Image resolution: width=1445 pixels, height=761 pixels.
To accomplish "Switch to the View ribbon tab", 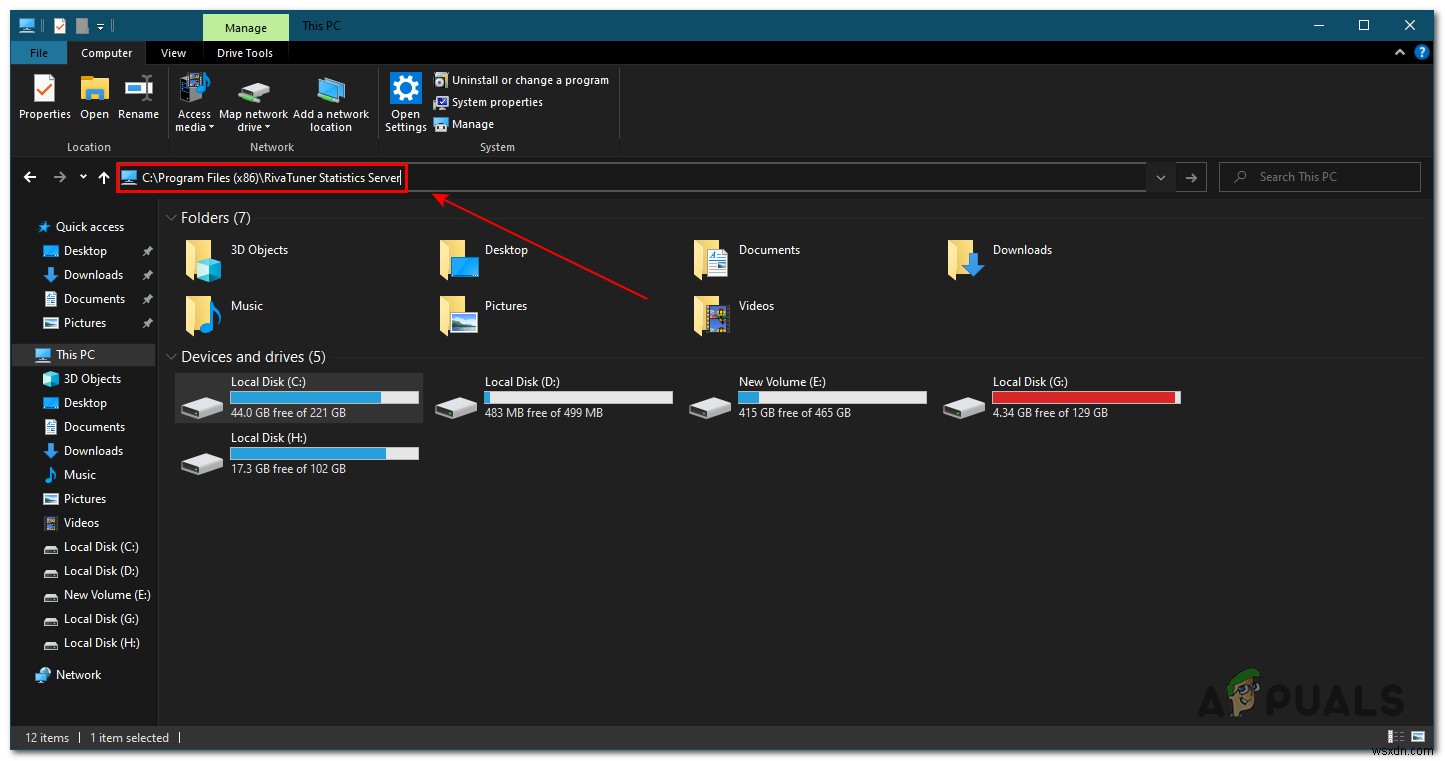I will pyautogui.click(x=173, y=53).
